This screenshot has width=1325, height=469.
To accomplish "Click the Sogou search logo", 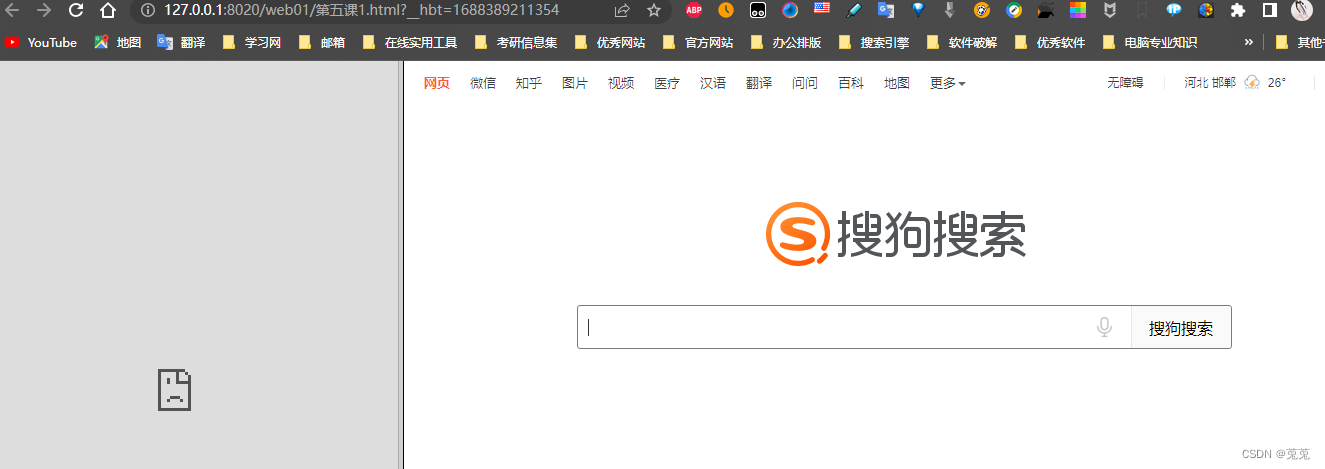I will [896, 235].
